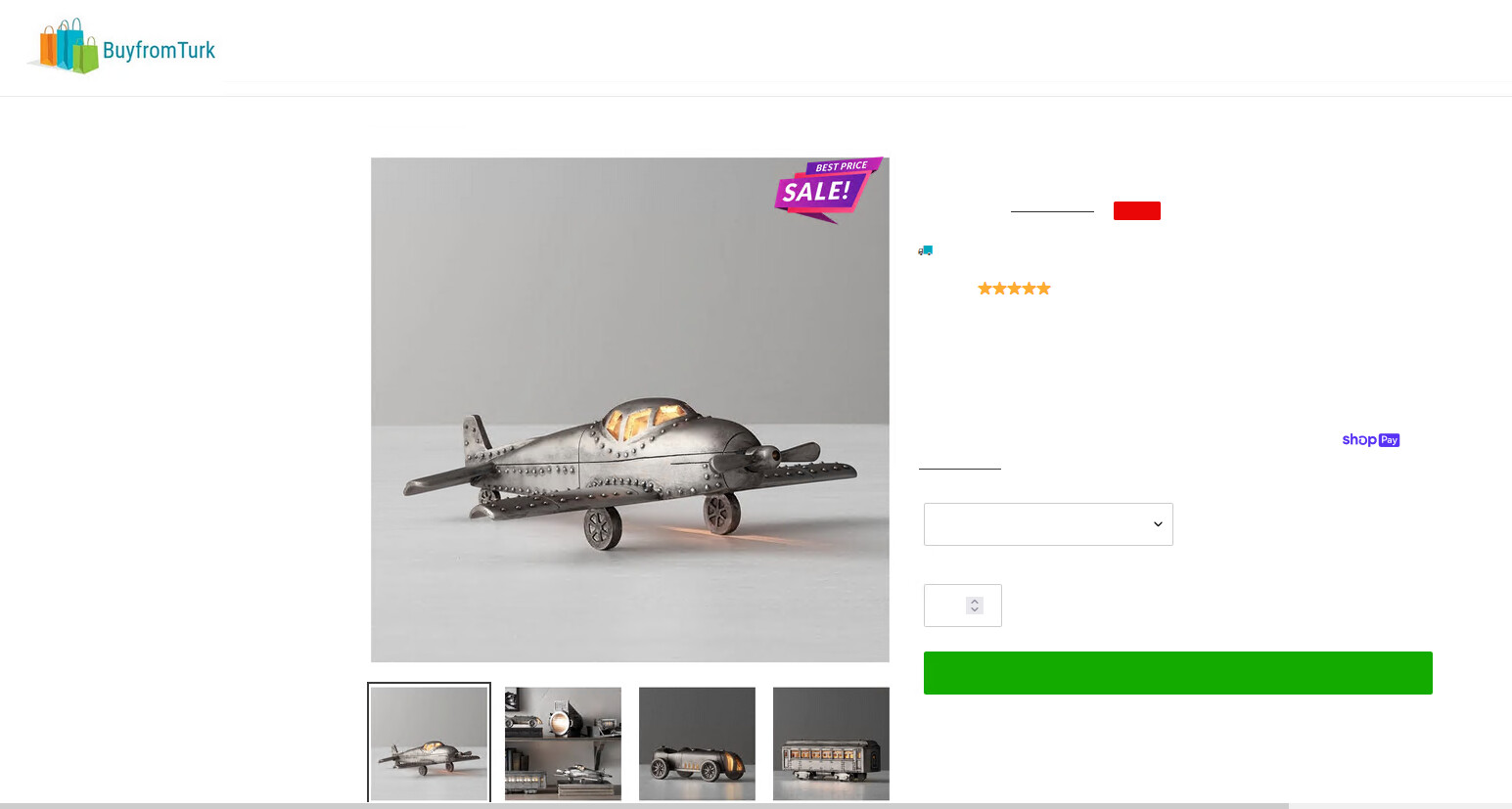Select the race car lamp thumbnail
The image size is (1512, 809).
pos(697,743)
